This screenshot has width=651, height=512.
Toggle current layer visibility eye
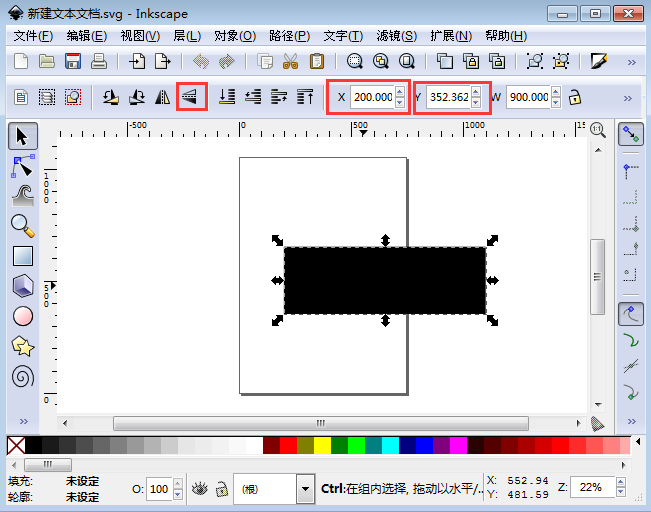(x=200, y=489)
